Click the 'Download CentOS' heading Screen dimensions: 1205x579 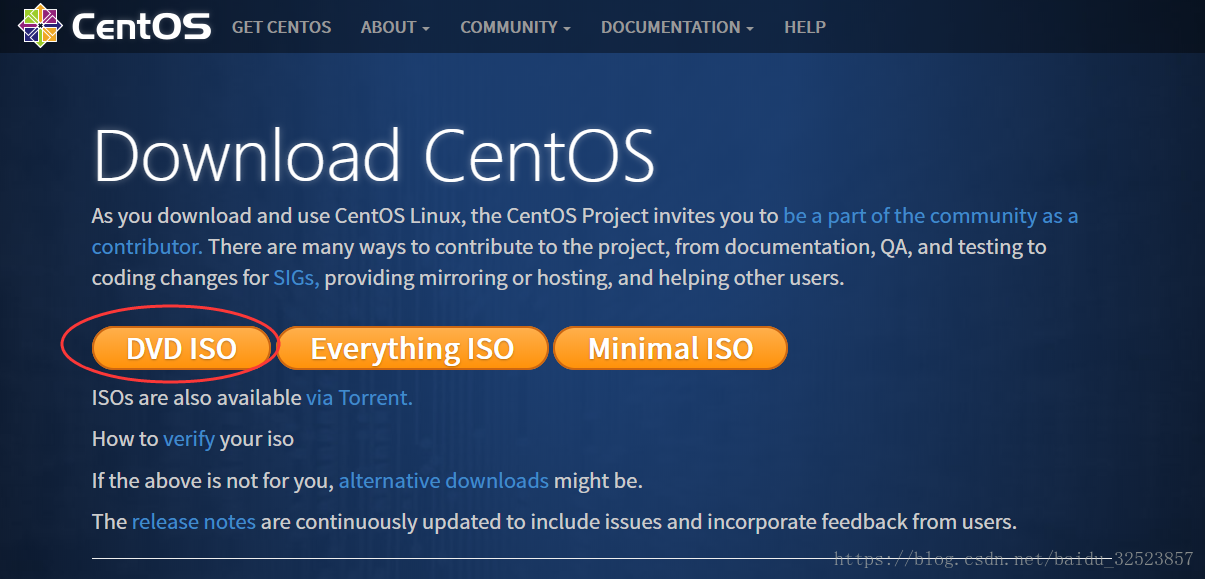click(374, 156)
